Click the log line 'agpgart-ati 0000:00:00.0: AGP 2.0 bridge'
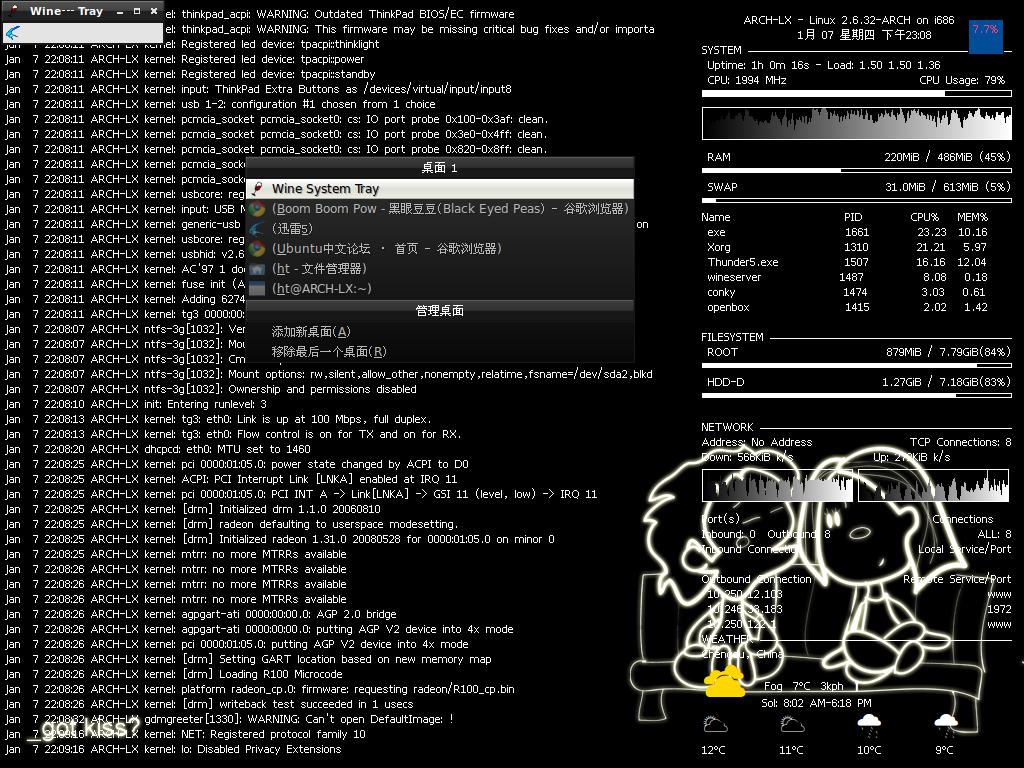 pos(289,615)
